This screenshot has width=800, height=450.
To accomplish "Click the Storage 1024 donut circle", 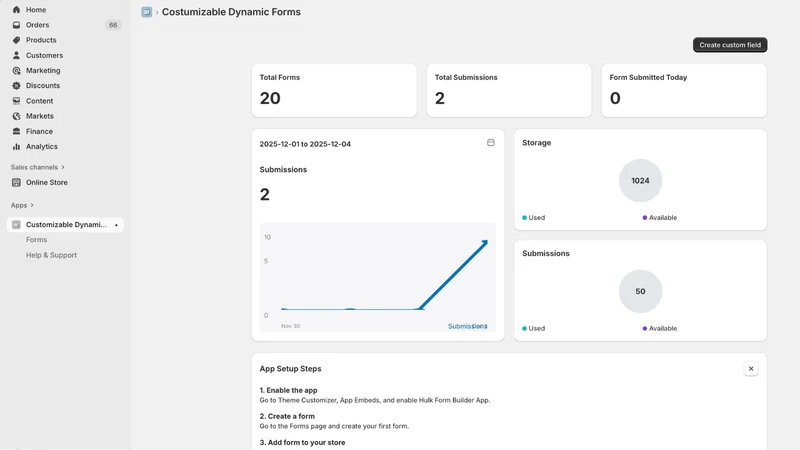I will pos(640,181).
